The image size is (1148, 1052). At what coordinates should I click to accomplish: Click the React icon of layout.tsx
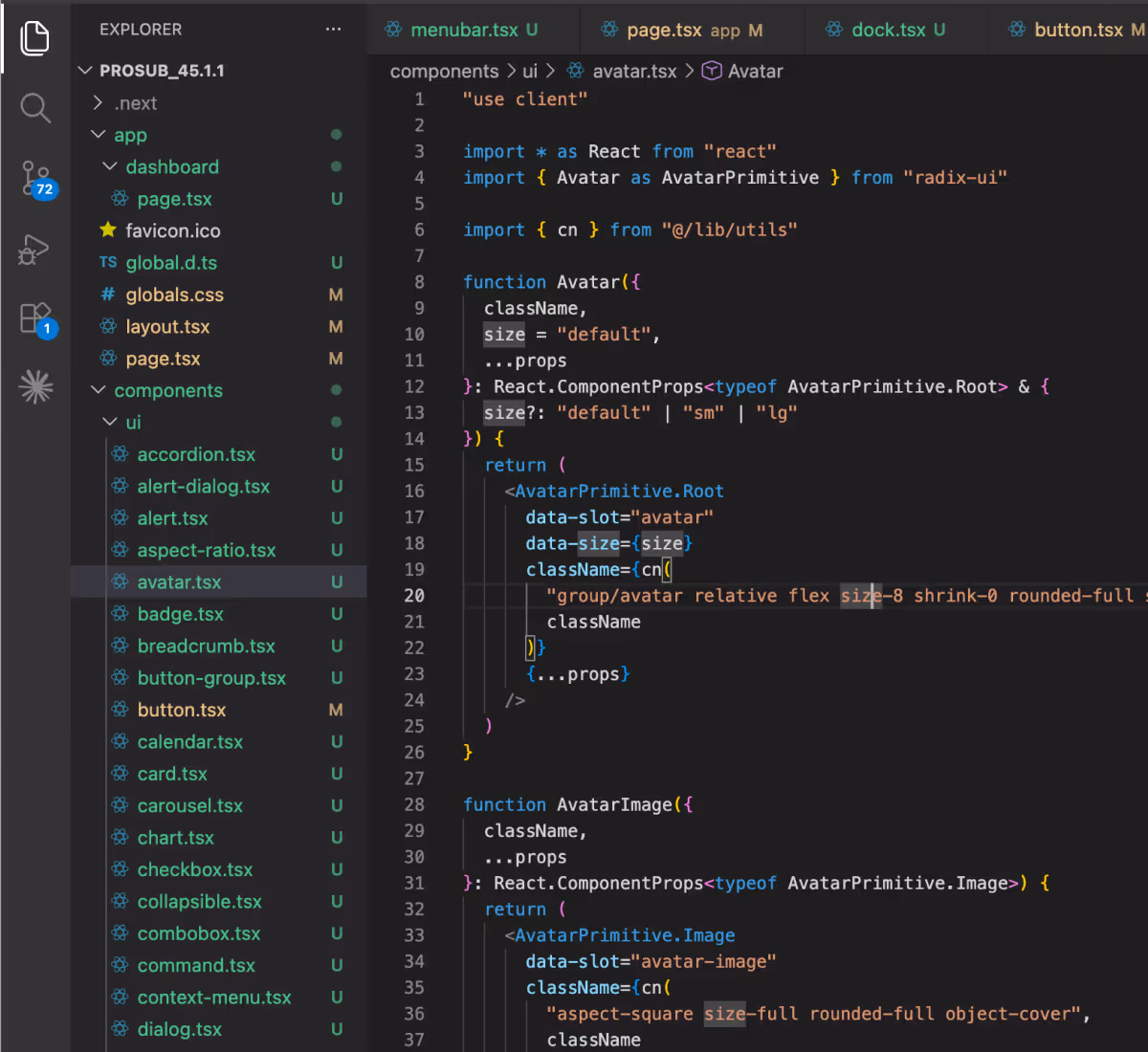coord(108,326)
